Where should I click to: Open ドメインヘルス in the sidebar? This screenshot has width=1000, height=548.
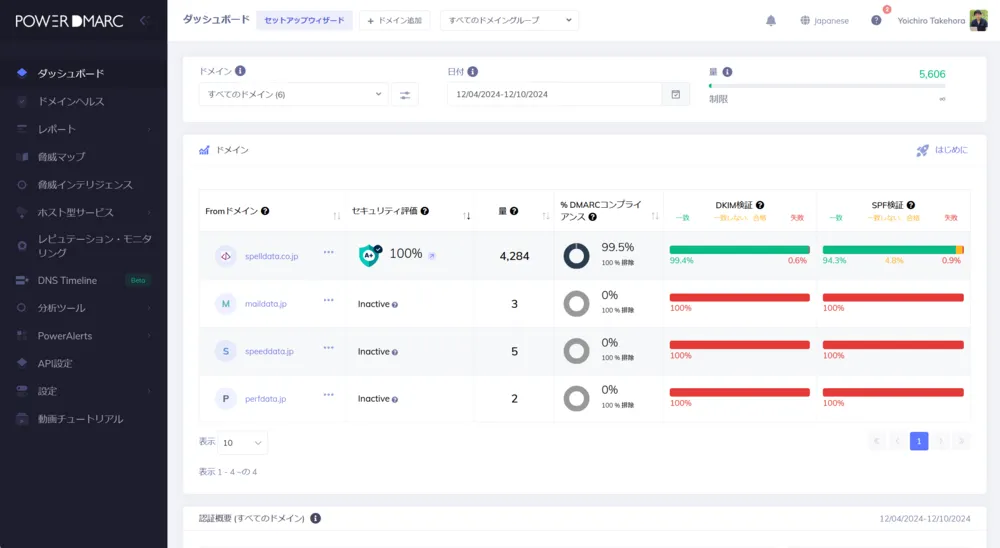pyautogui.click(x=71, y=101)
